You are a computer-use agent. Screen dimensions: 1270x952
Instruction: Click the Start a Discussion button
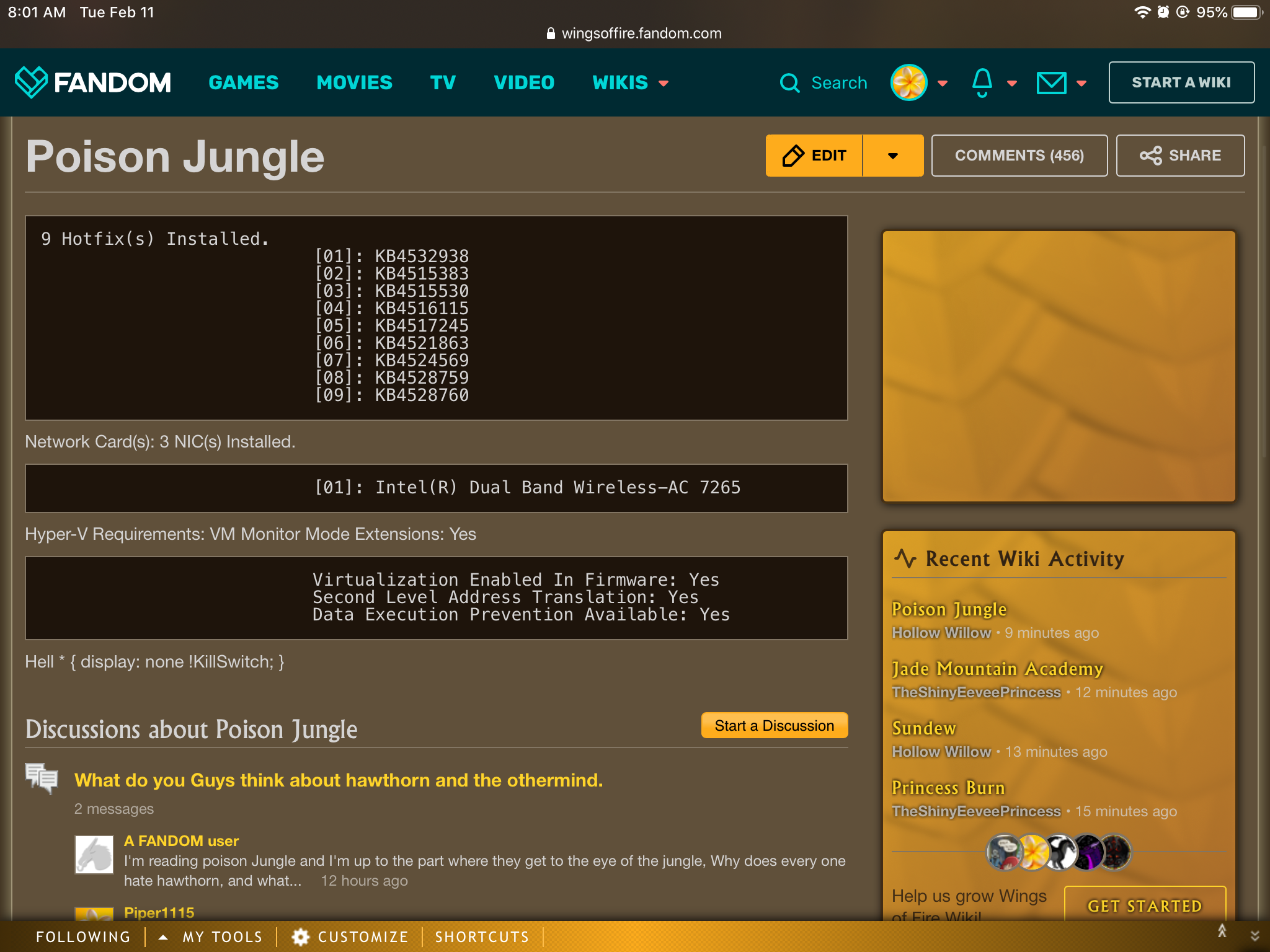coord(774,725)
